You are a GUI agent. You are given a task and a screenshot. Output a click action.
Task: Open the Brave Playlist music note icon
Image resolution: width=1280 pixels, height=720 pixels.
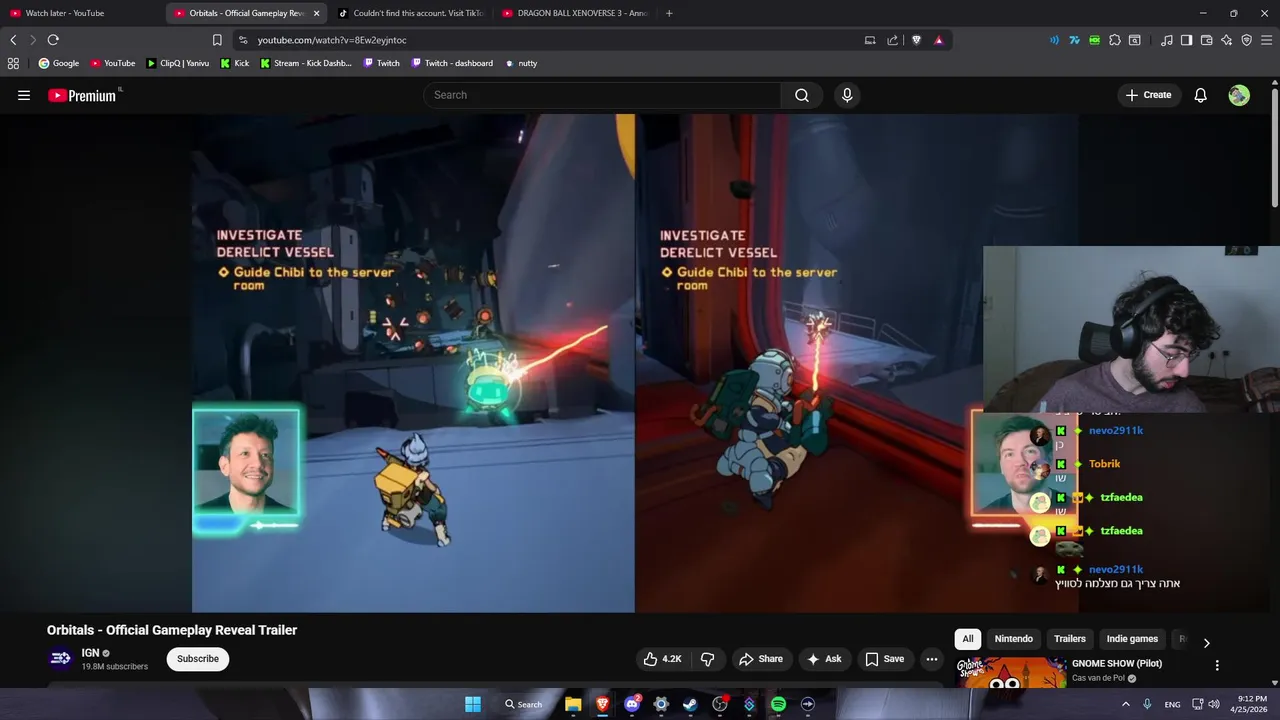(1167, 40)
